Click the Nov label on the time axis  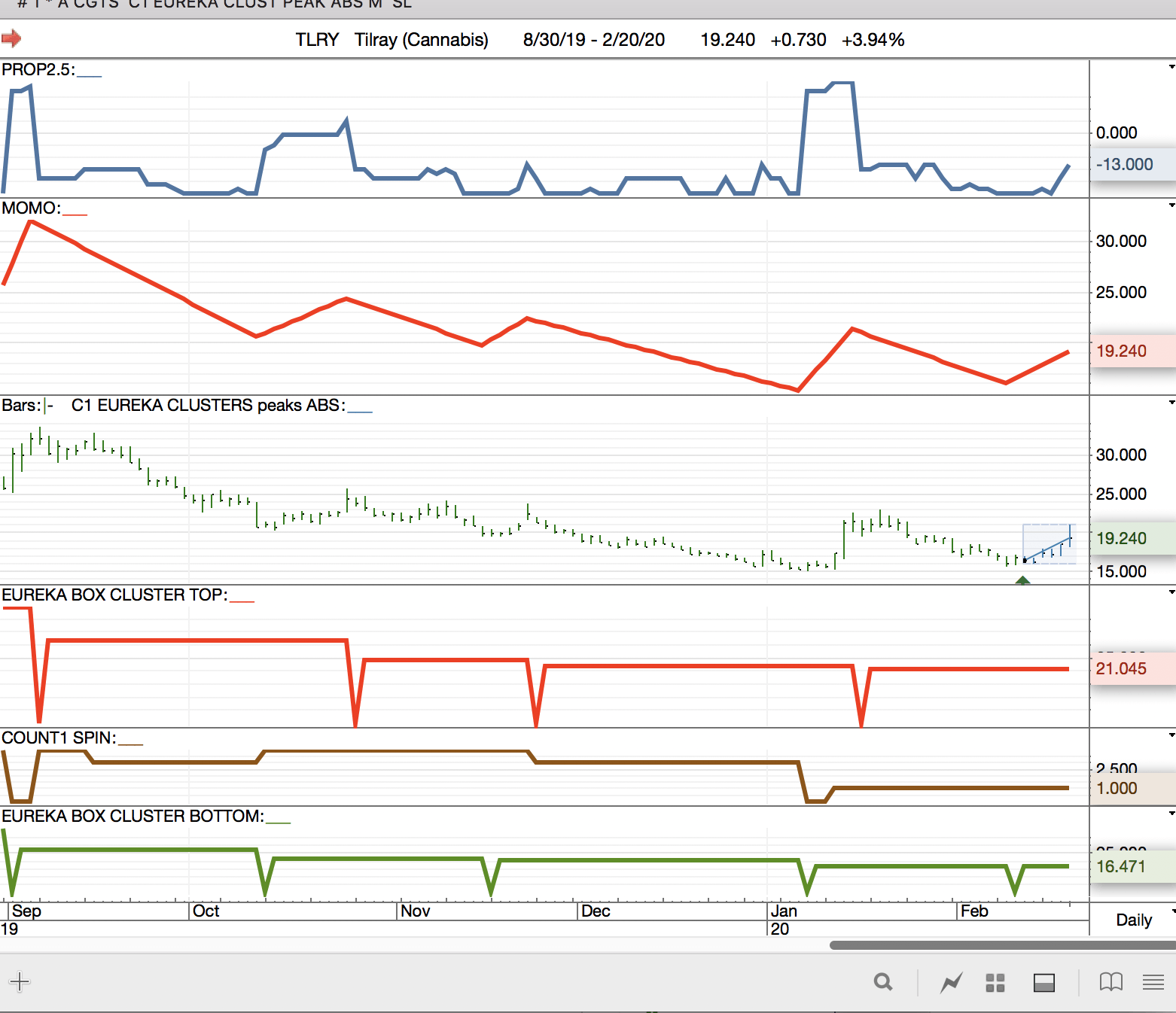pyautogui.click(x=415, y=911)
